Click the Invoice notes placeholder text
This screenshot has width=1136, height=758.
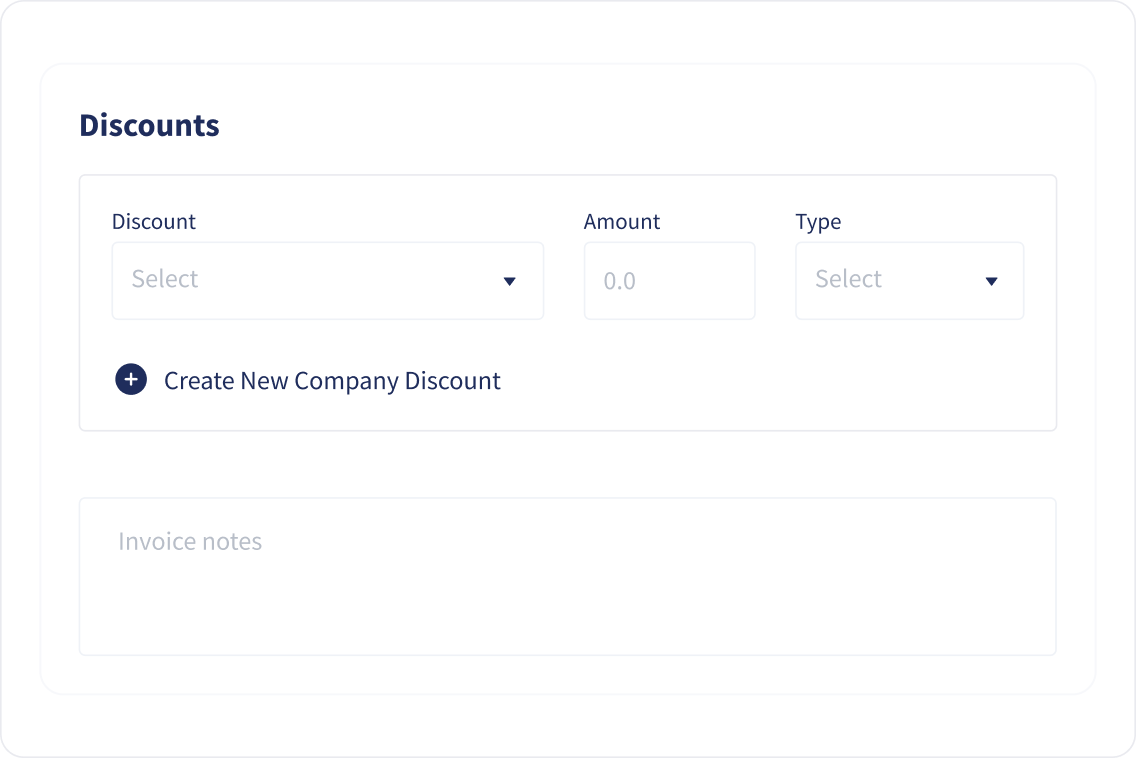(x=190, y=541)
